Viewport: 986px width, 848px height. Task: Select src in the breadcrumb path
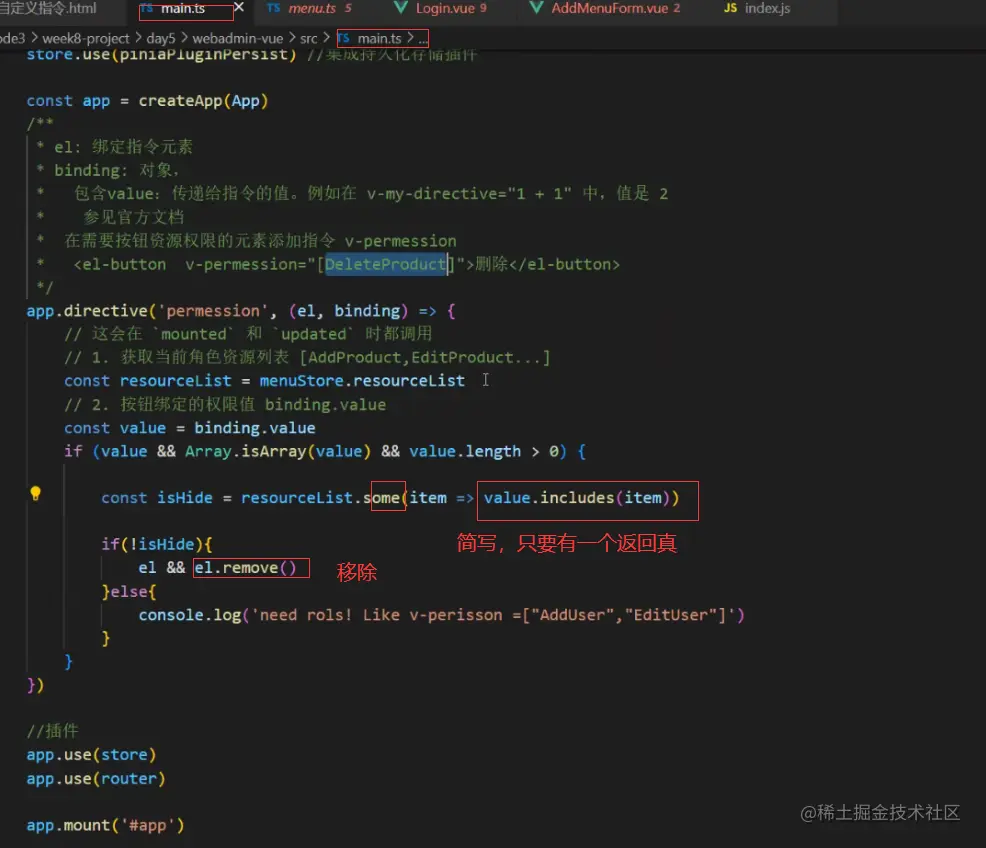(308, 38)
